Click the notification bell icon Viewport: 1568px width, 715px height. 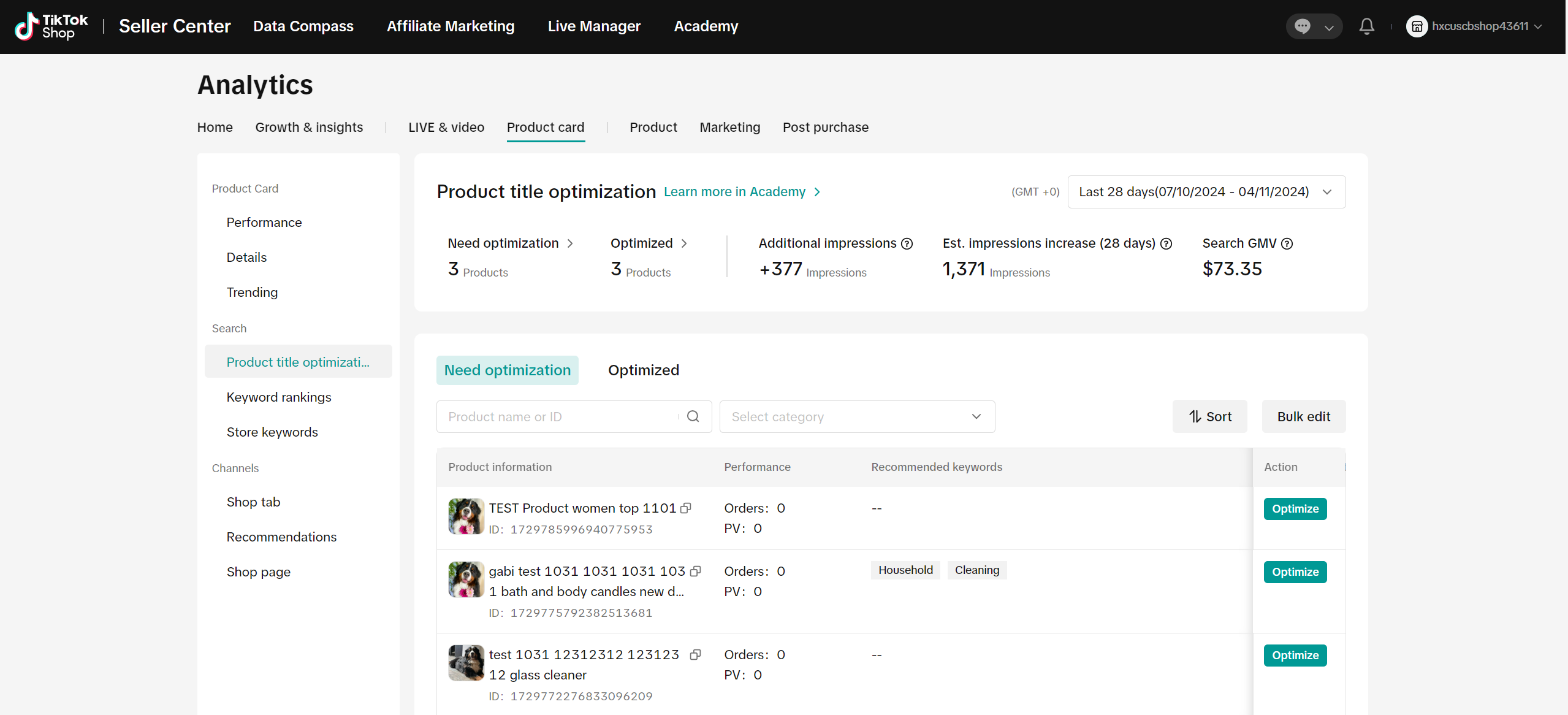coord(1366,26)
